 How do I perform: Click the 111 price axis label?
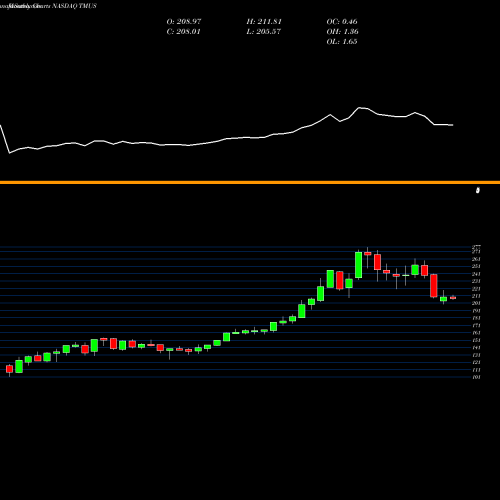pos(476,370)
